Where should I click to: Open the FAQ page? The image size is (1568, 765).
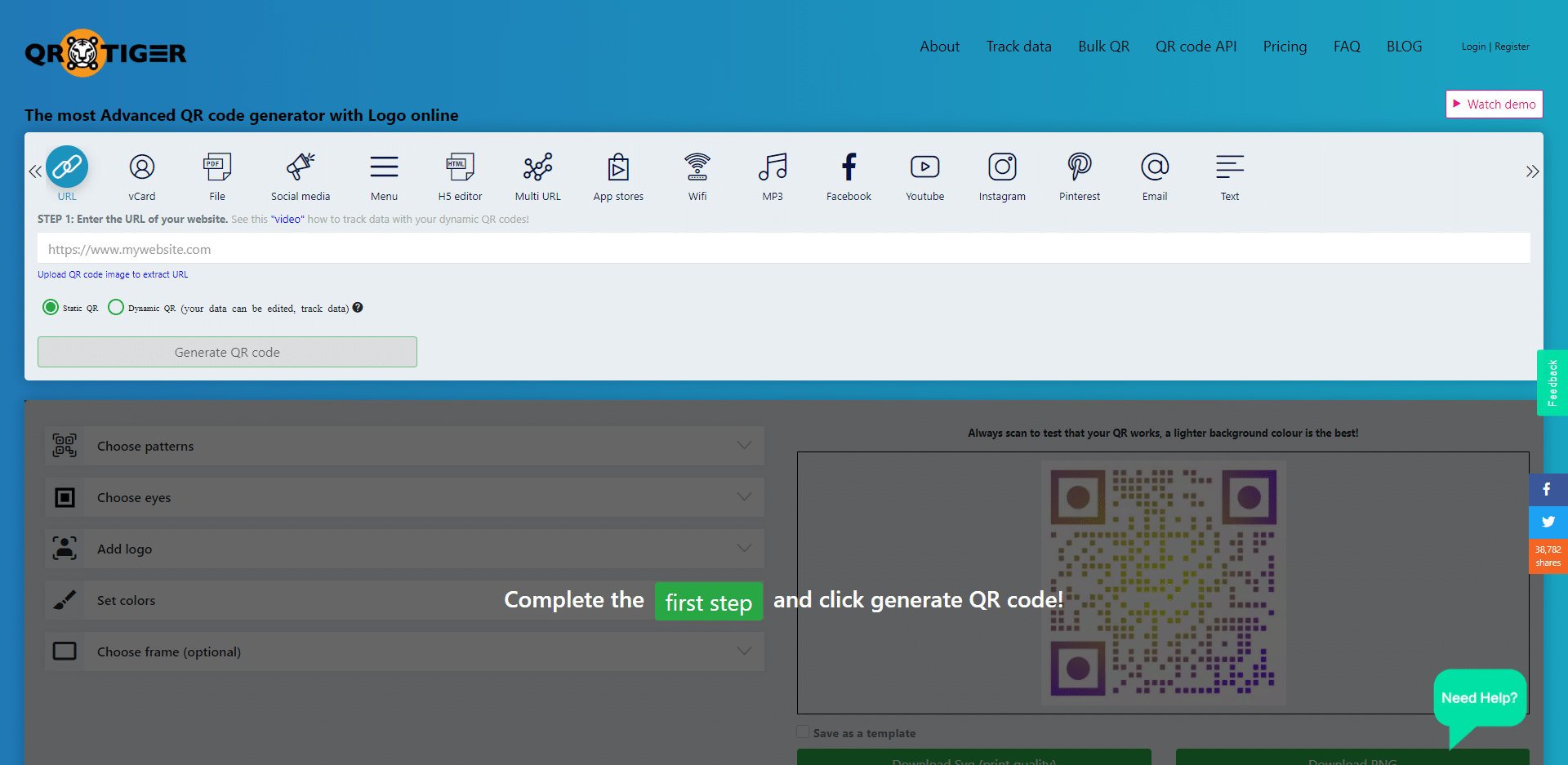[x=1347, y=47]
